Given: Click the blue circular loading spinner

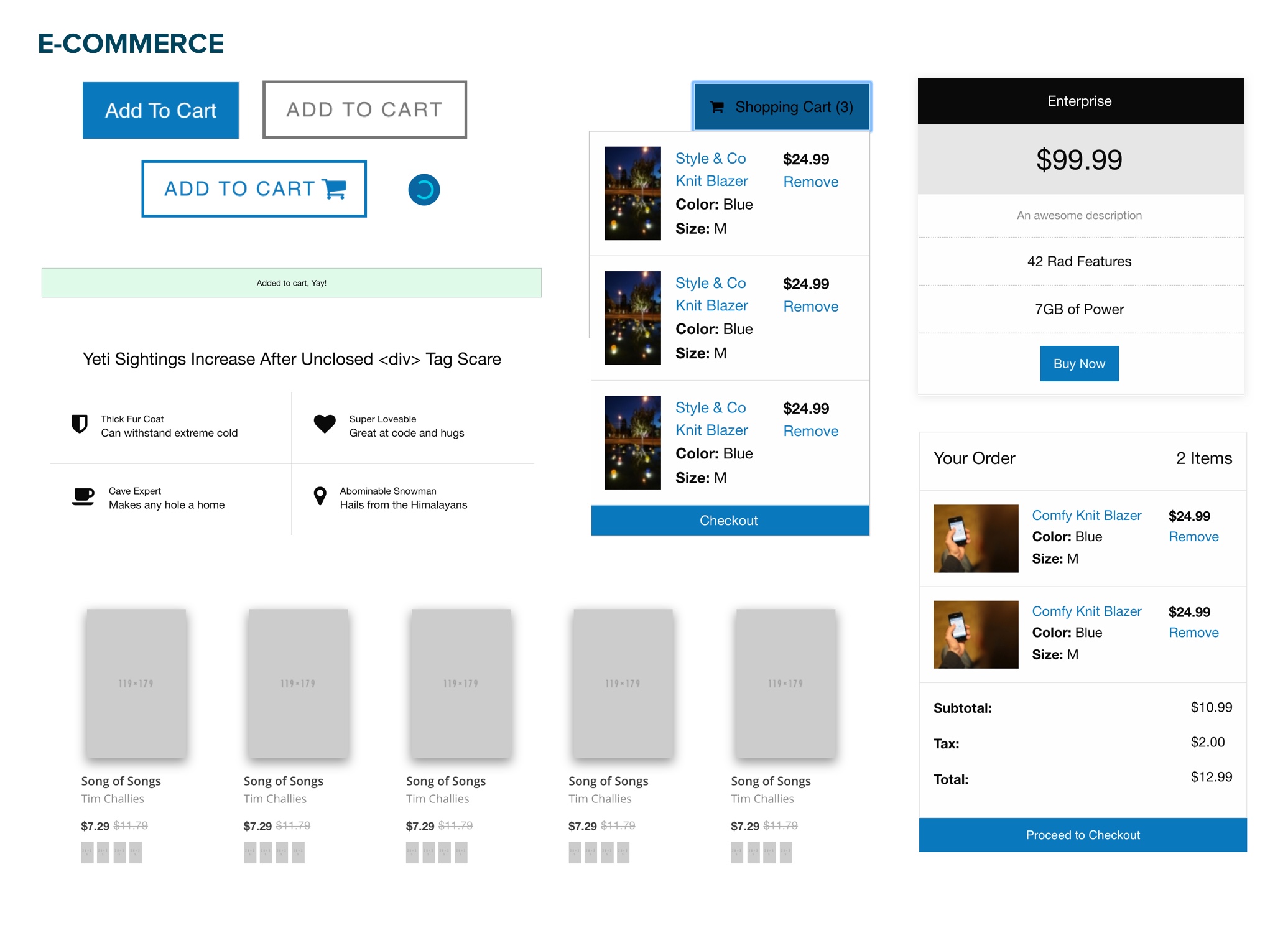Looking at the screenshot, I should pyautogui.click(x=424, y=190).
